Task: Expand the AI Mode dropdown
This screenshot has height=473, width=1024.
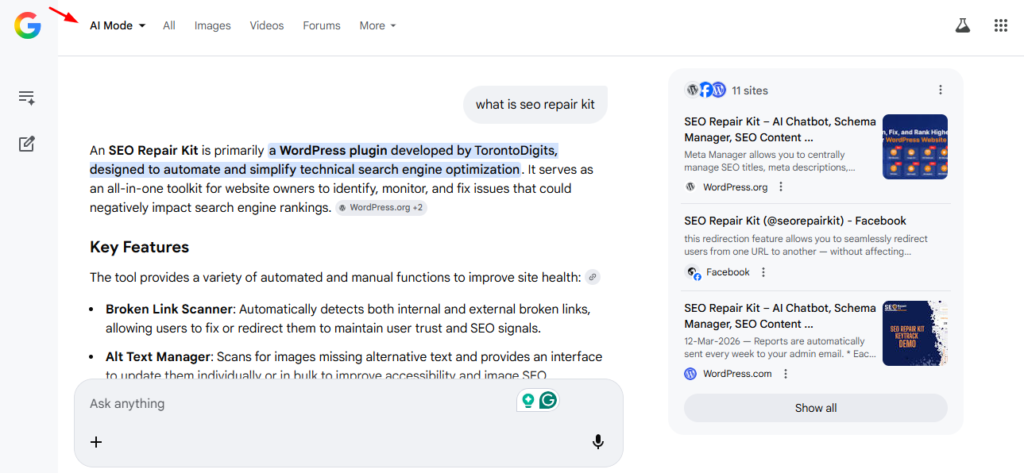Action: (x=118, y=25)
